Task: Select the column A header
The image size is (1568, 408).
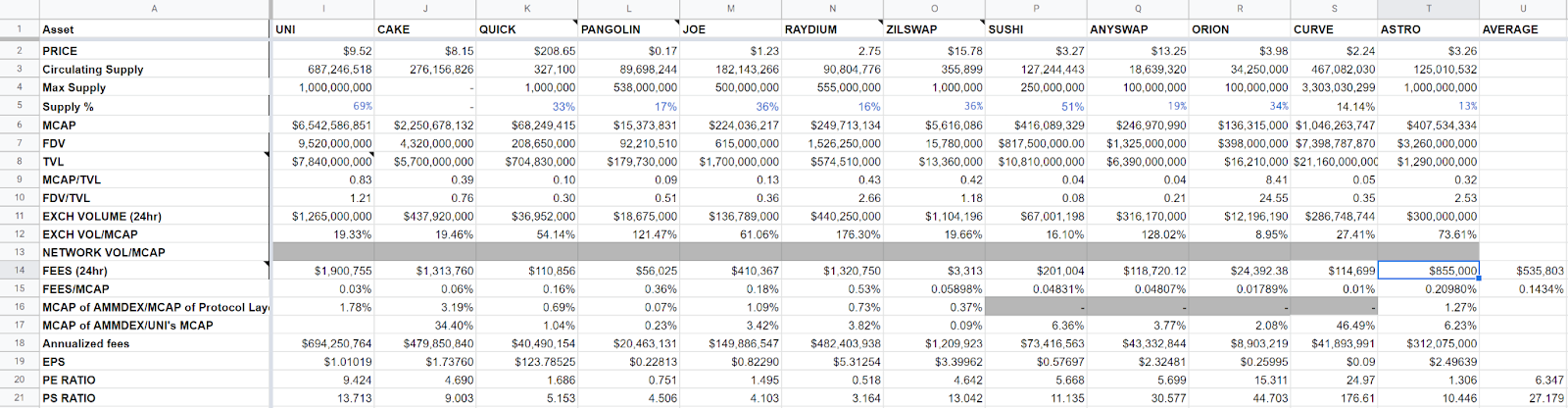Action: pyautogui.click(x=154, y=8)
